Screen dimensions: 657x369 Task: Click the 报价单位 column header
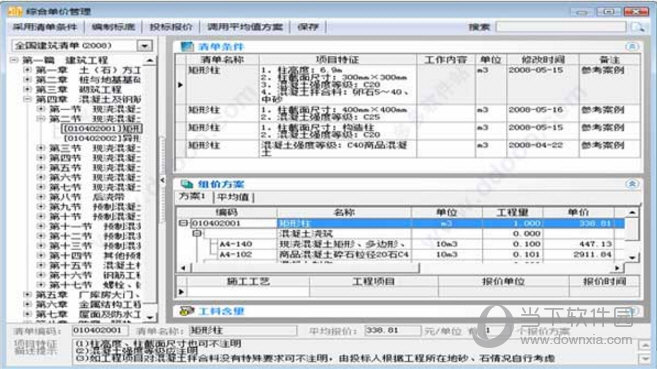[503, 281]
